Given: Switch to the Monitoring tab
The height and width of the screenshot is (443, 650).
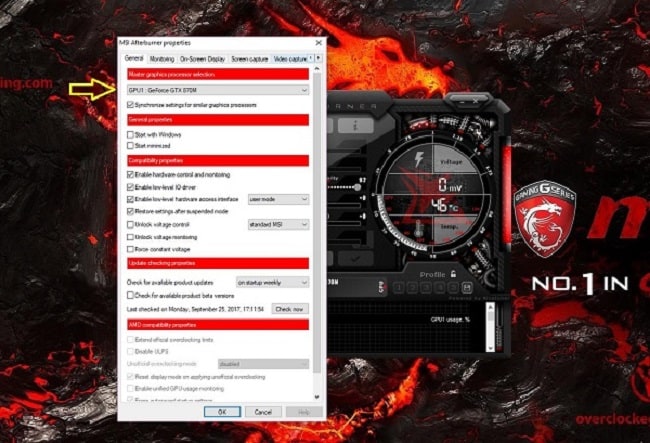Looking at the screenshot, I should (162, 59).
